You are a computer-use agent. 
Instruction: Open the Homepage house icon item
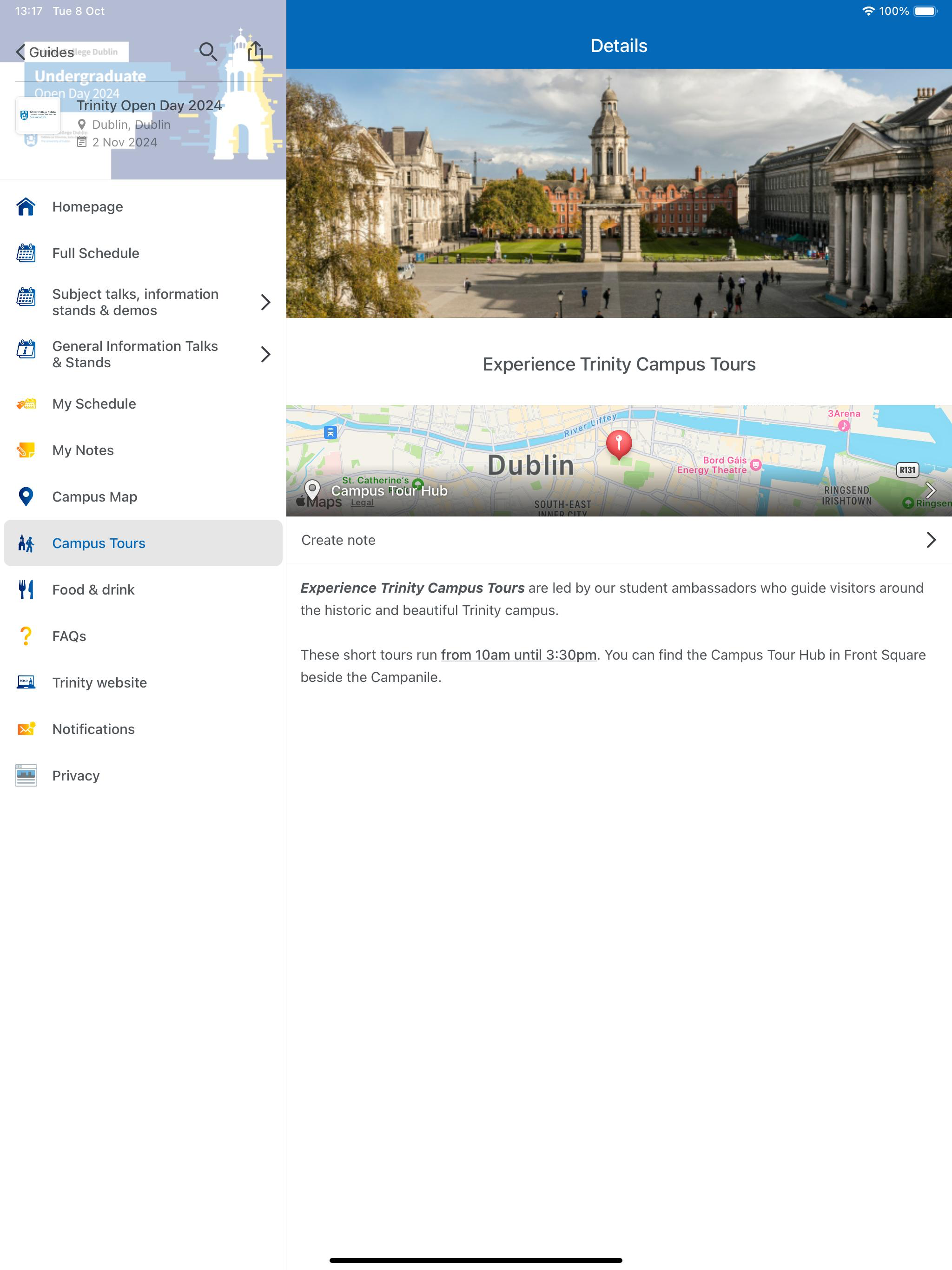tap(26, 207)
